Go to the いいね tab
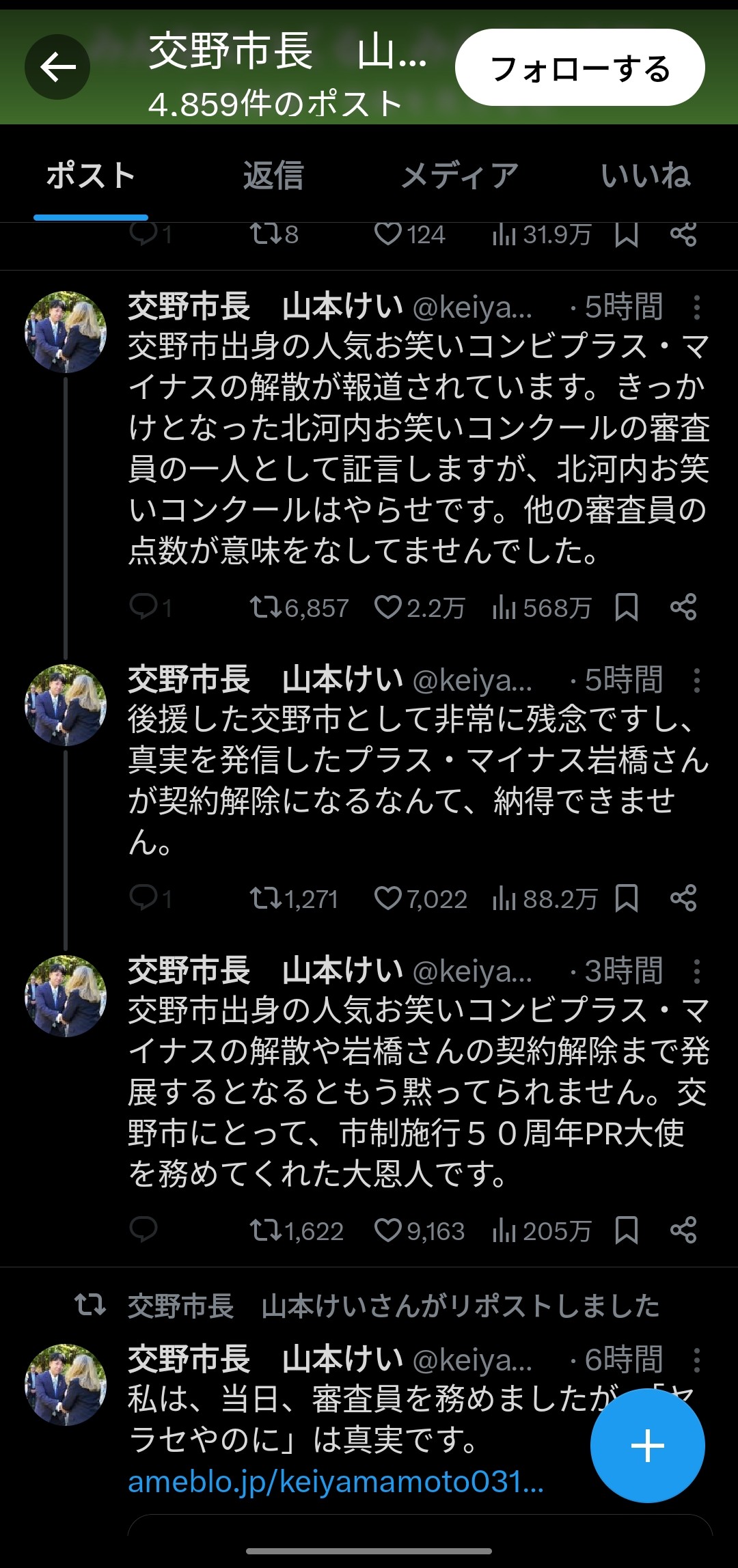Image resolution: width=738 pixels, height=1568 pixels. [x=646, y=176]
